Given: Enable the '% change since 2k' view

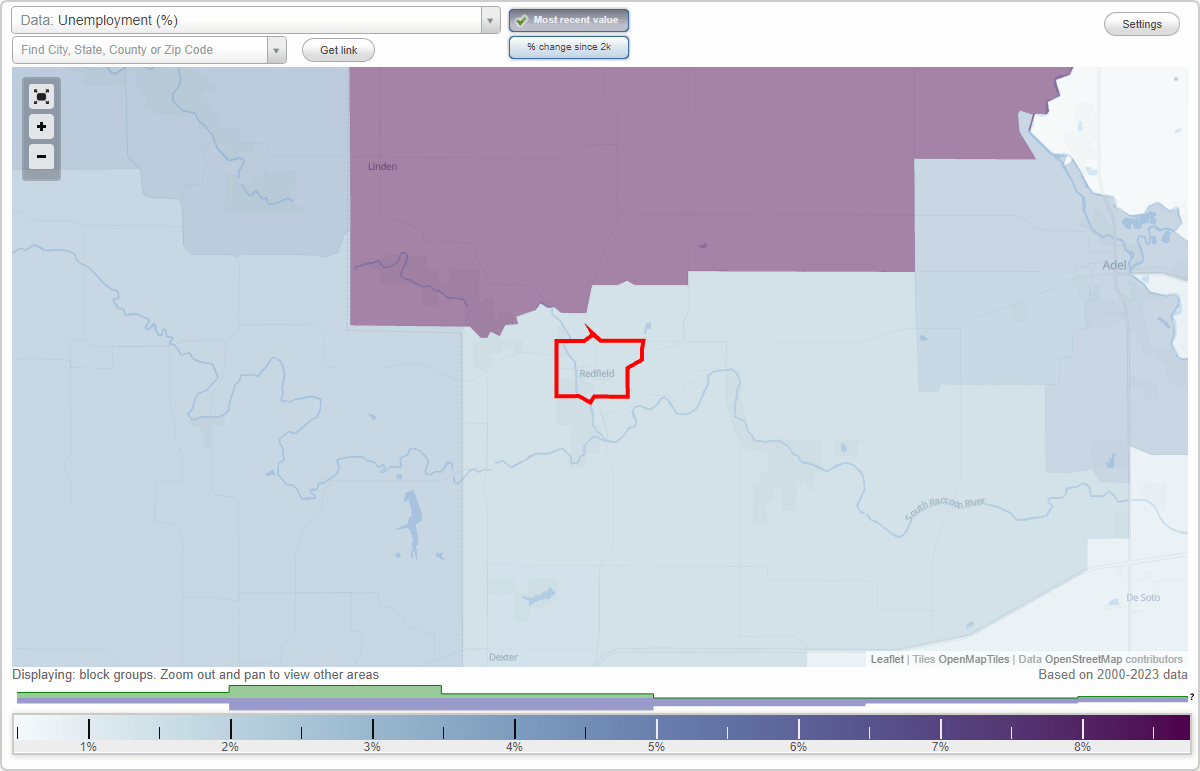Looking at the screenshot, I should [x=568, y=46].
